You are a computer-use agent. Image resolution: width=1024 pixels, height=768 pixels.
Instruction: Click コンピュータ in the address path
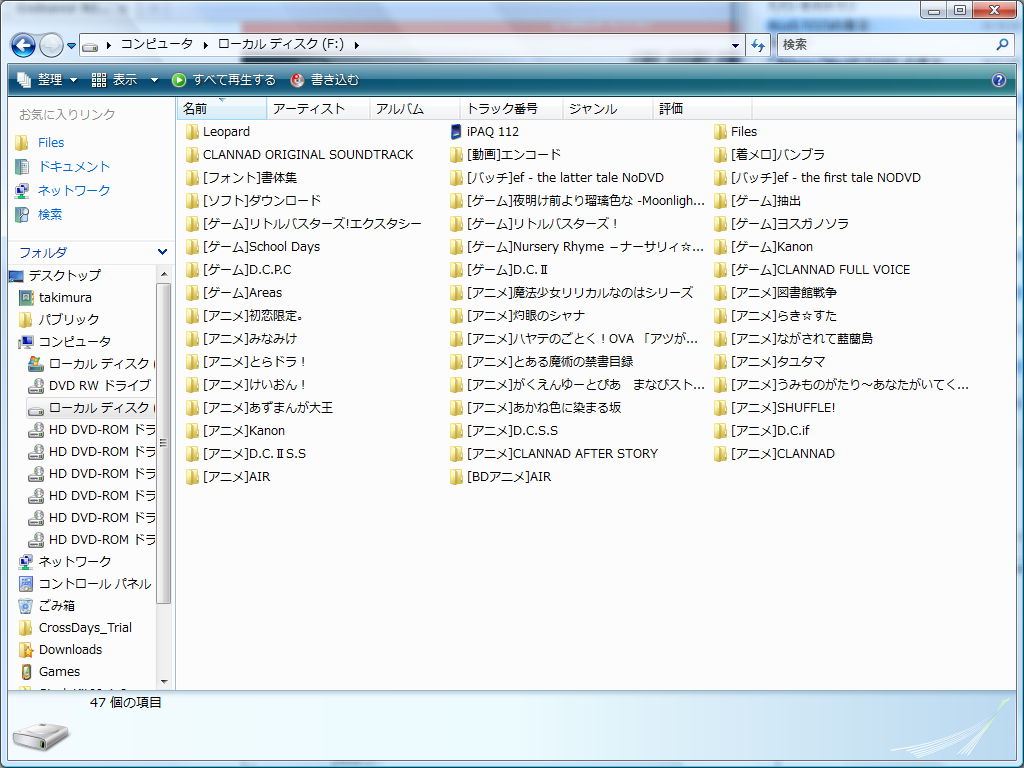(x=157, y=44)
